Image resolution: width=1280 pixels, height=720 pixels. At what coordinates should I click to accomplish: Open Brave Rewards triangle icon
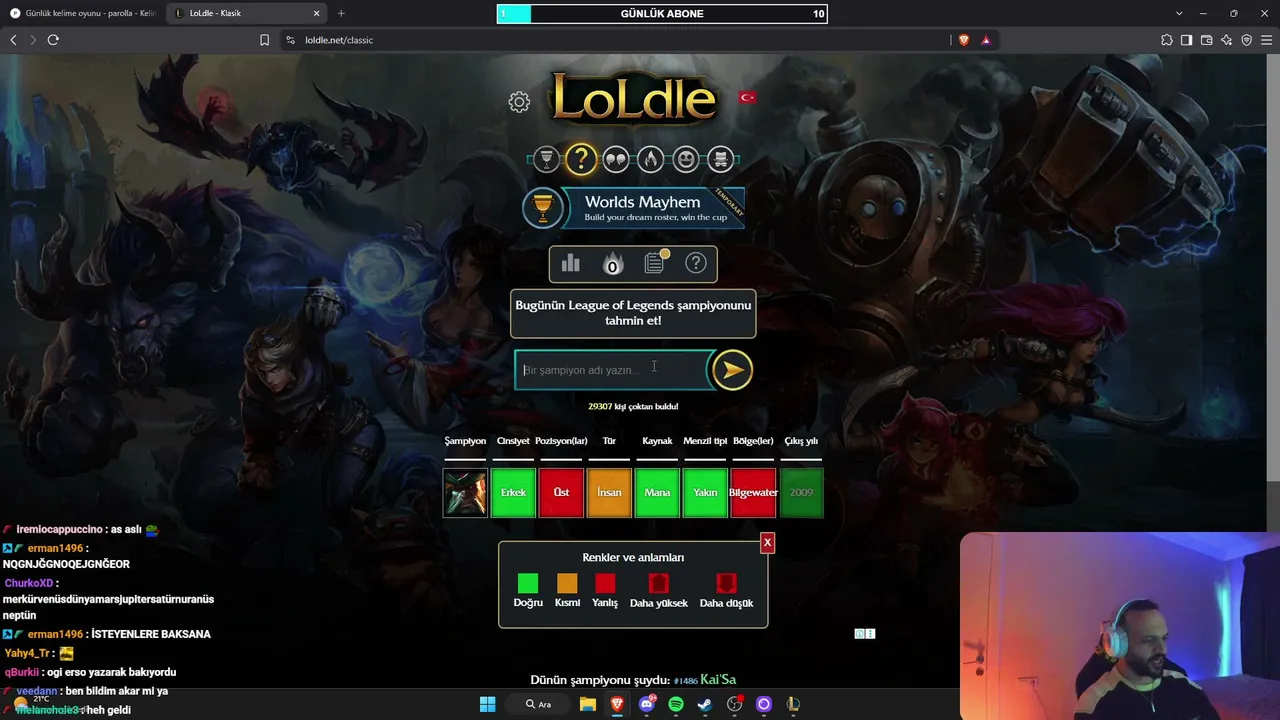(986, 40)
